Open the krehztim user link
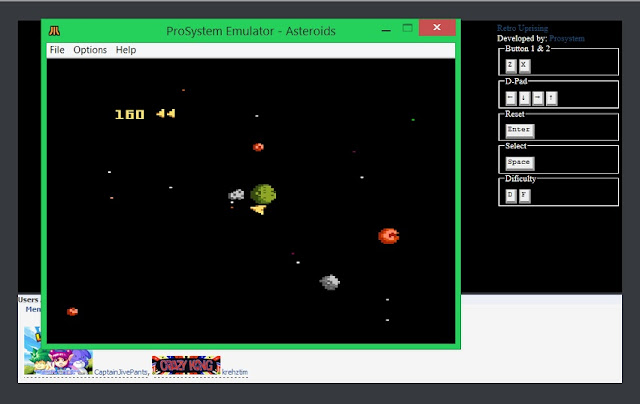Viewport: 640px width, 404px height. click(235, 372)
